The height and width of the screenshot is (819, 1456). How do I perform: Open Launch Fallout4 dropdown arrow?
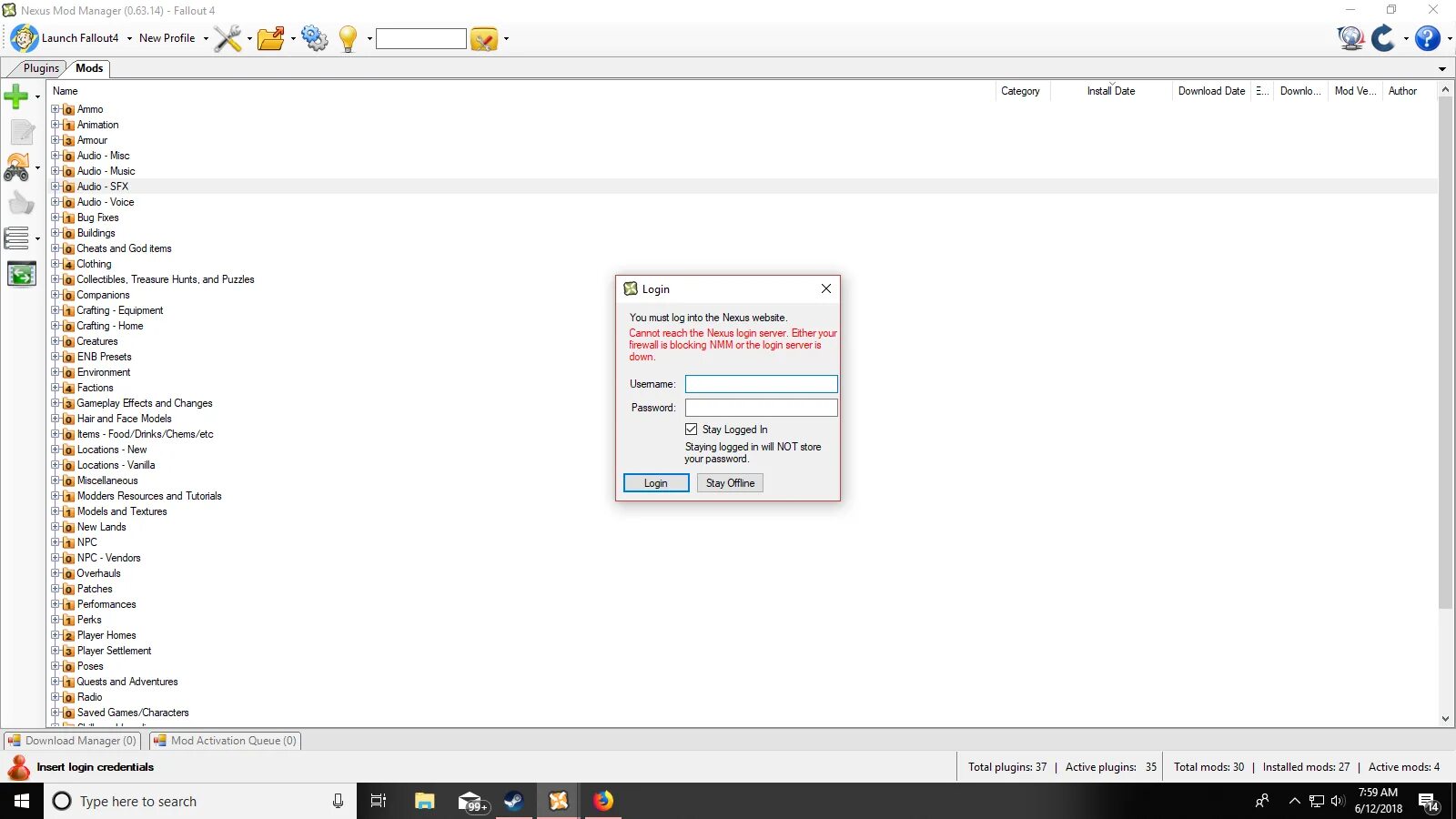(x=129, y=38)
